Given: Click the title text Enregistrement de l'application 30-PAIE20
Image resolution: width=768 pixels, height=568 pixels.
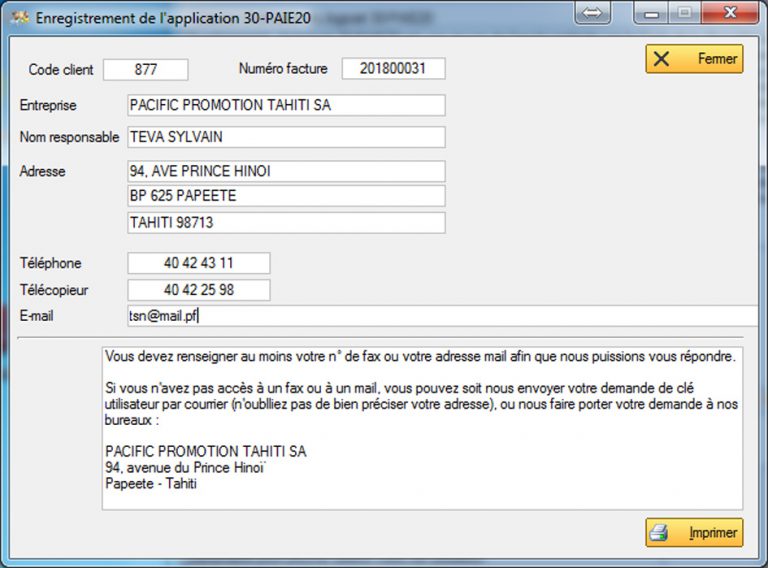Looking at the screenshot, I should [173, 18].
